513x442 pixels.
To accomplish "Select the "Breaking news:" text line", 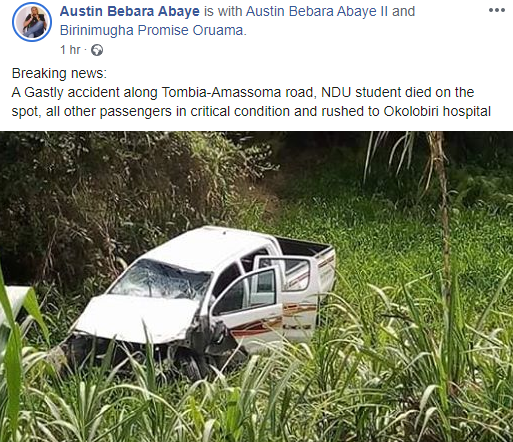I will [59, 73].
